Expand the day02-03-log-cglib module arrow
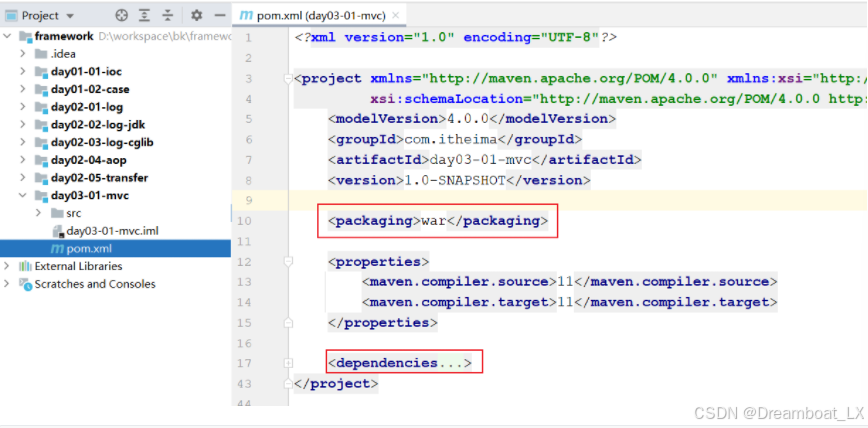 [23, 142]
